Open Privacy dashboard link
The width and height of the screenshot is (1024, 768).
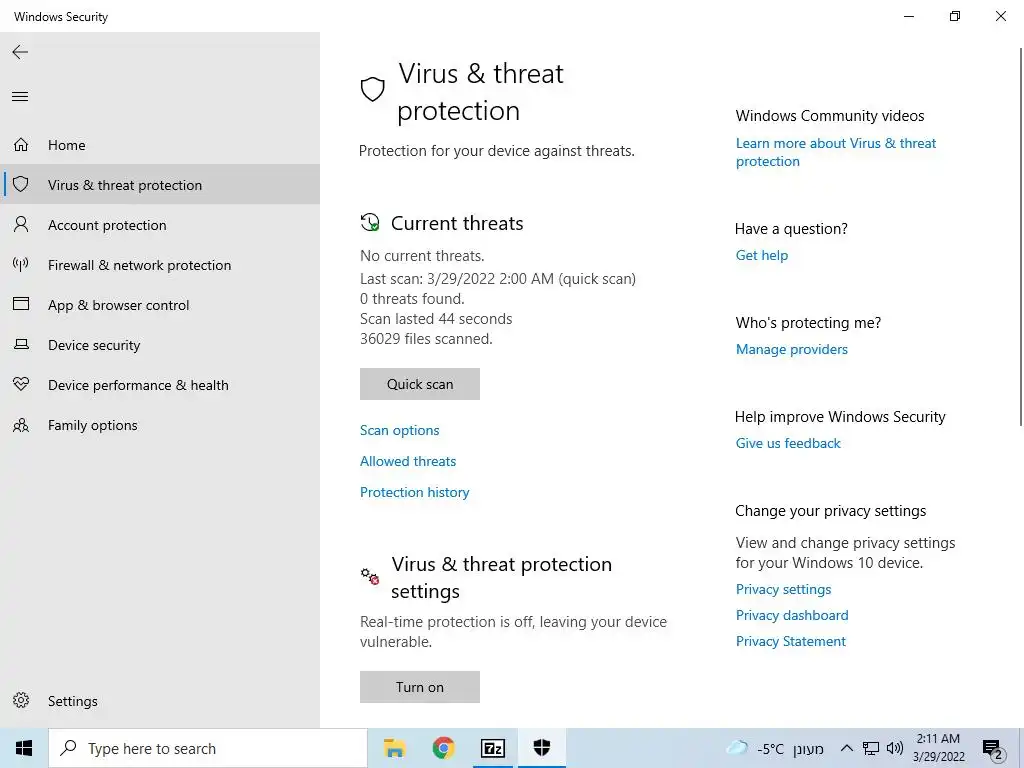792,615
